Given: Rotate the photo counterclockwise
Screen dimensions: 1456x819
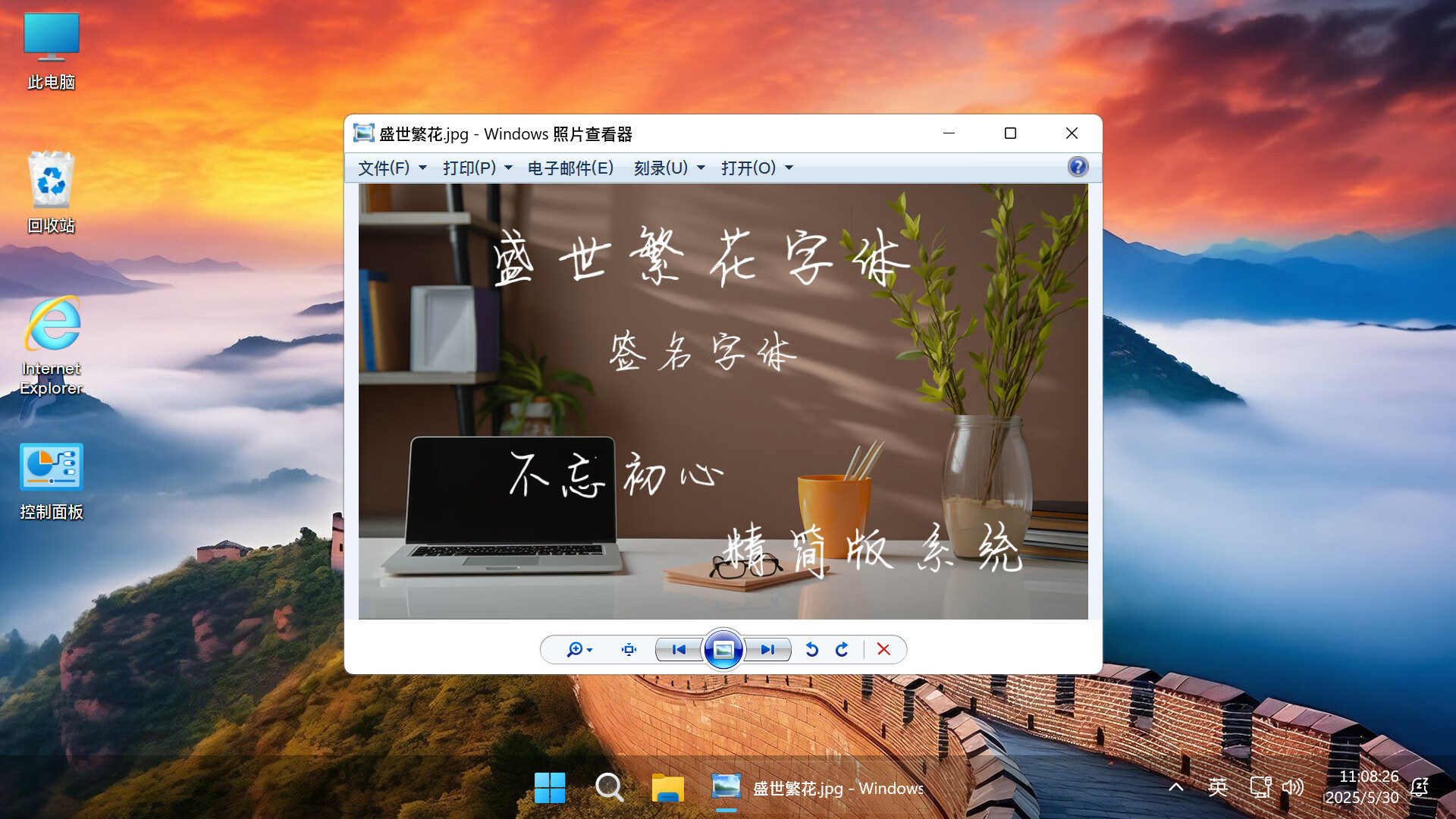Looking at the screenshot, I should pyautogui.click(x=811, y=650).
